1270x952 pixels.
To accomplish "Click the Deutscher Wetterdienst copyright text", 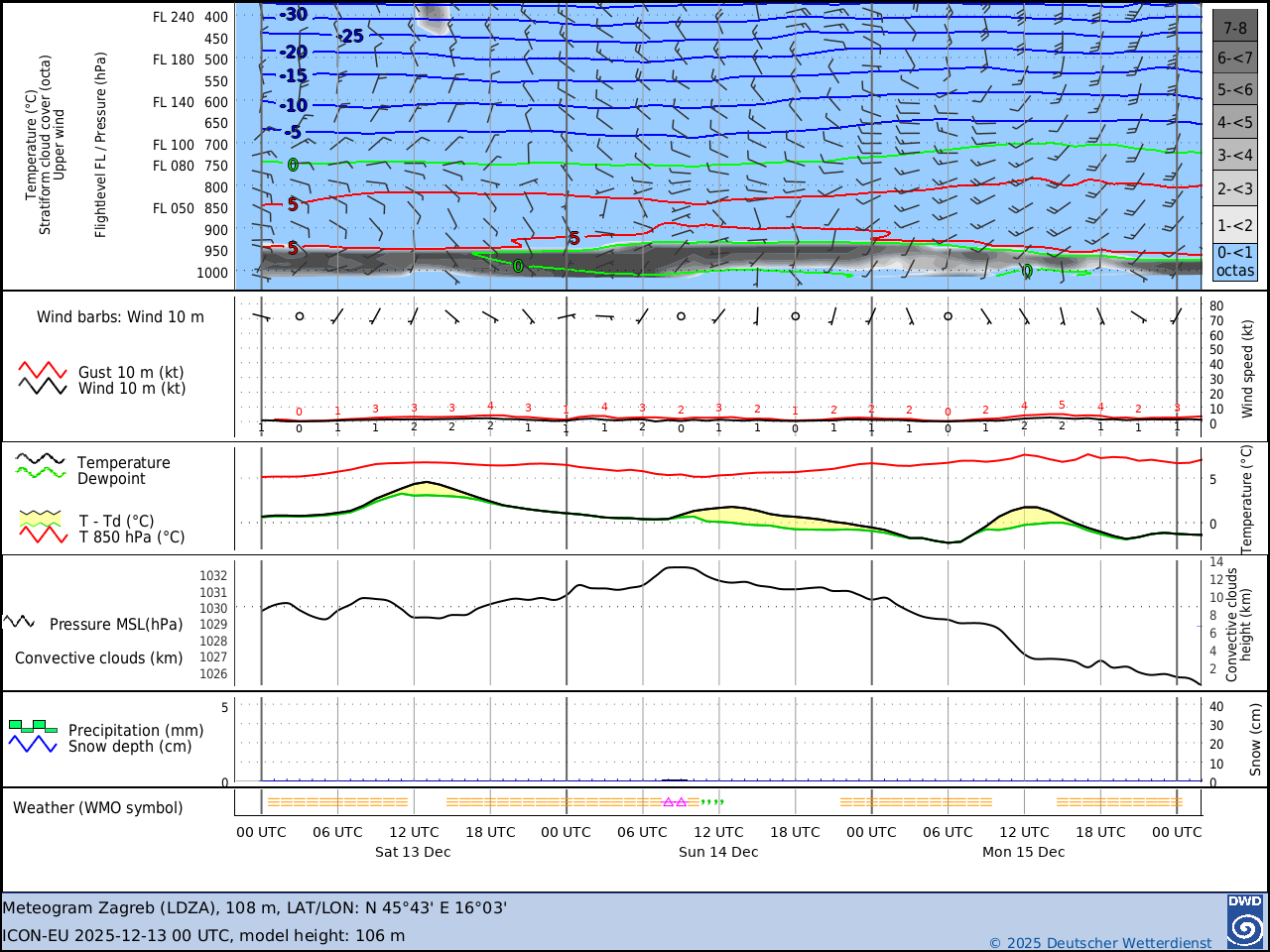I will pos(1100,943).
